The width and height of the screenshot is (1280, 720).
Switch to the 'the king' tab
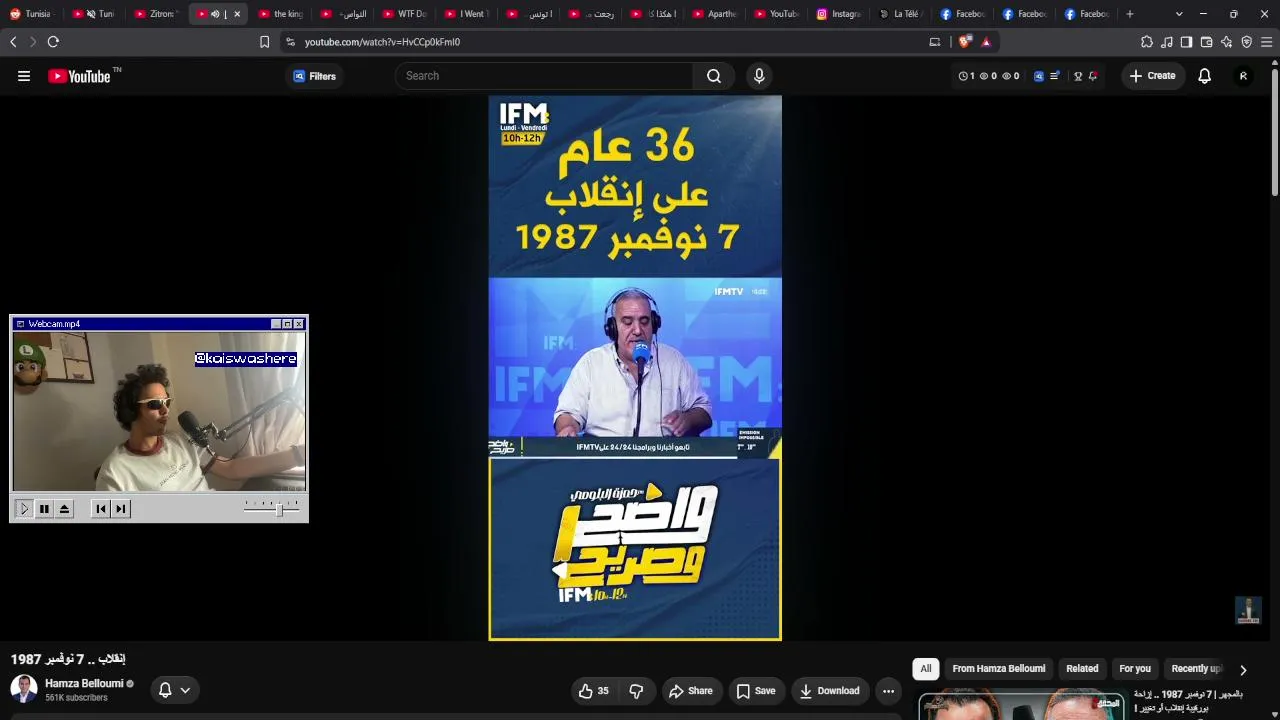pos(280,14)
